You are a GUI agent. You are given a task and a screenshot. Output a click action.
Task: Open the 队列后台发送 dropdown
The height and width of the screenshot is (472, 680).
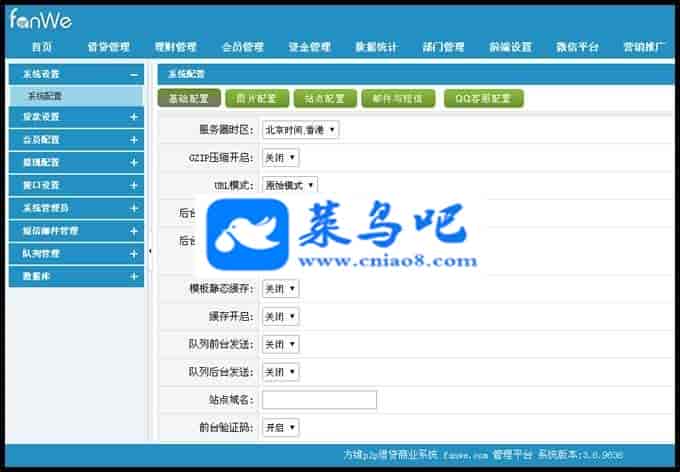pos(280,372)
